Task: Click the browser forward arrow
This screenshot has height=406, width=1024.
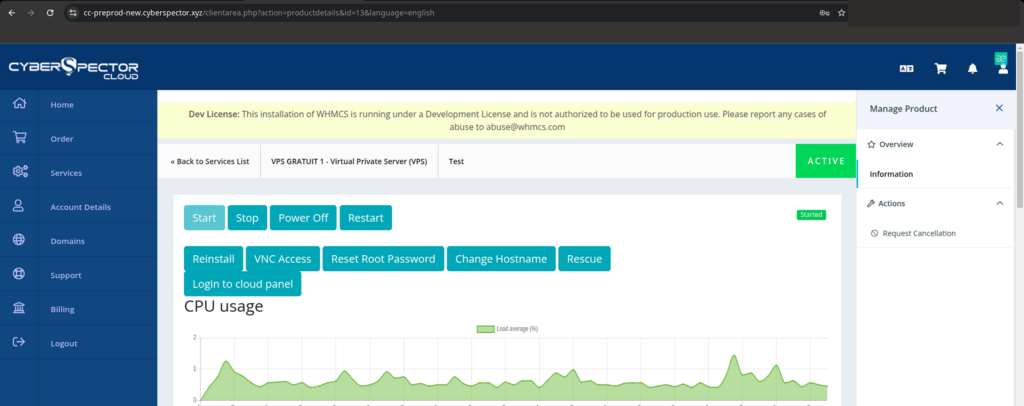Action: click(x=31, y=12)
